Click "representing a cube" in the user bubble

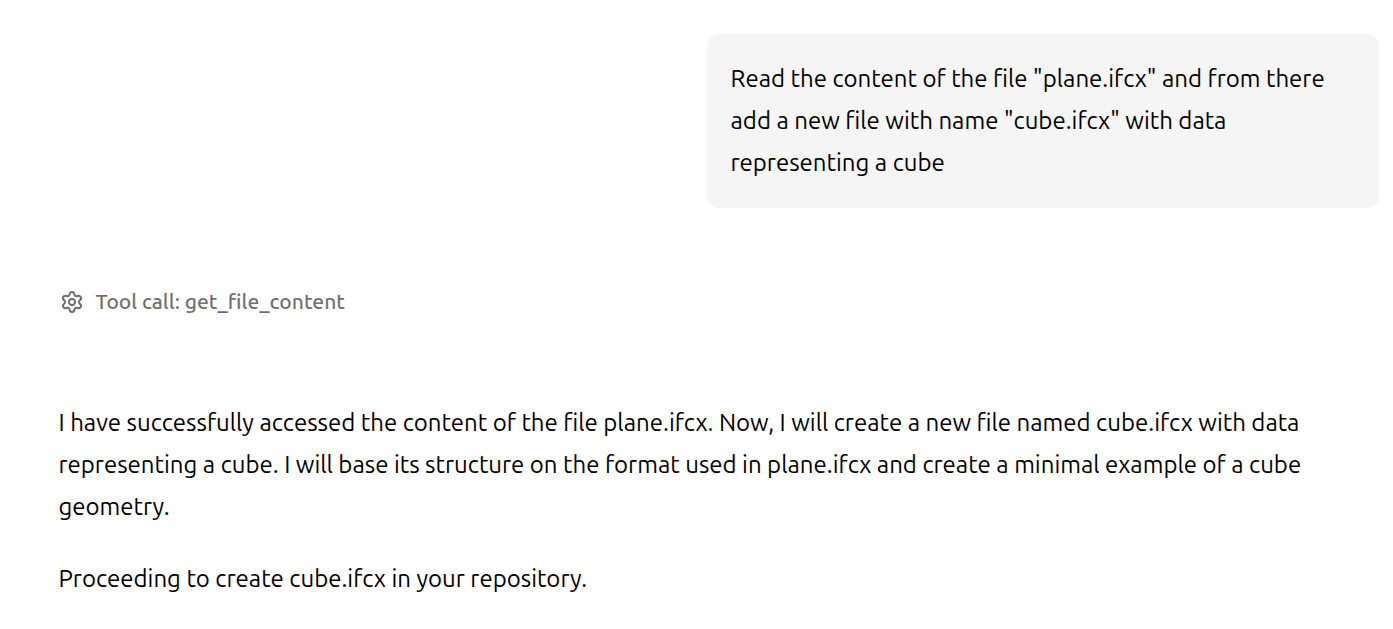837,163
